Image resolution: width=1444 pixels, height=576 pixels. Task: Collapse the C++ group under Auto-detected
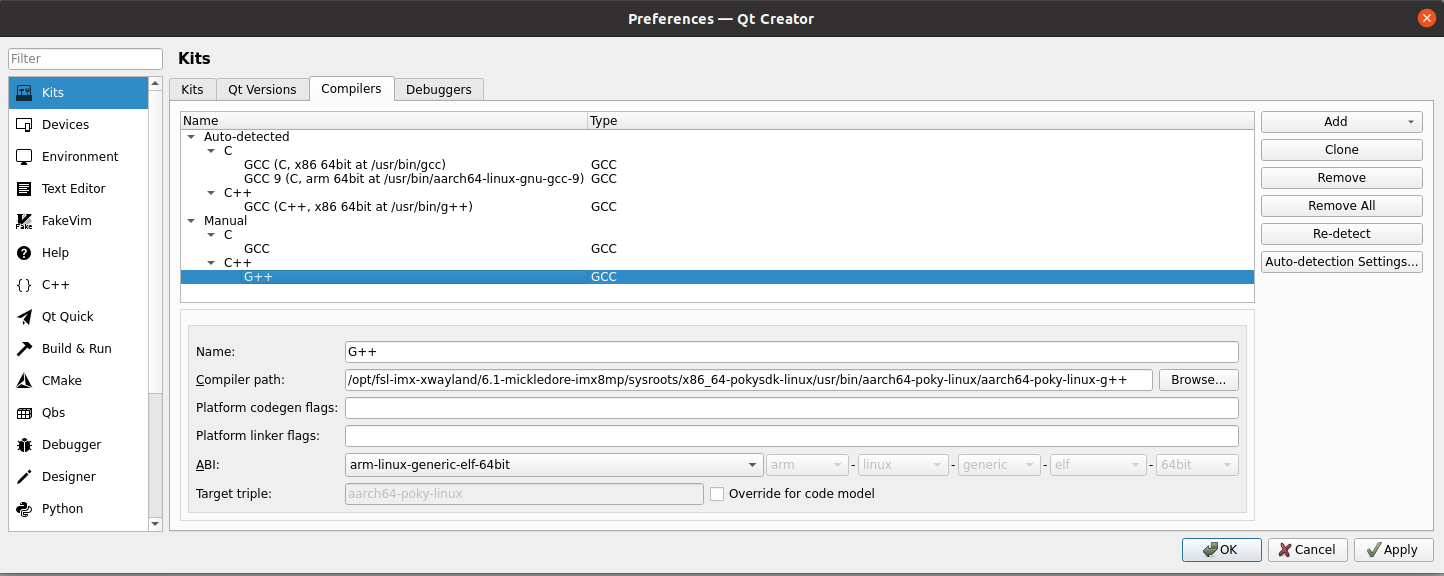[x=210, y=192]
